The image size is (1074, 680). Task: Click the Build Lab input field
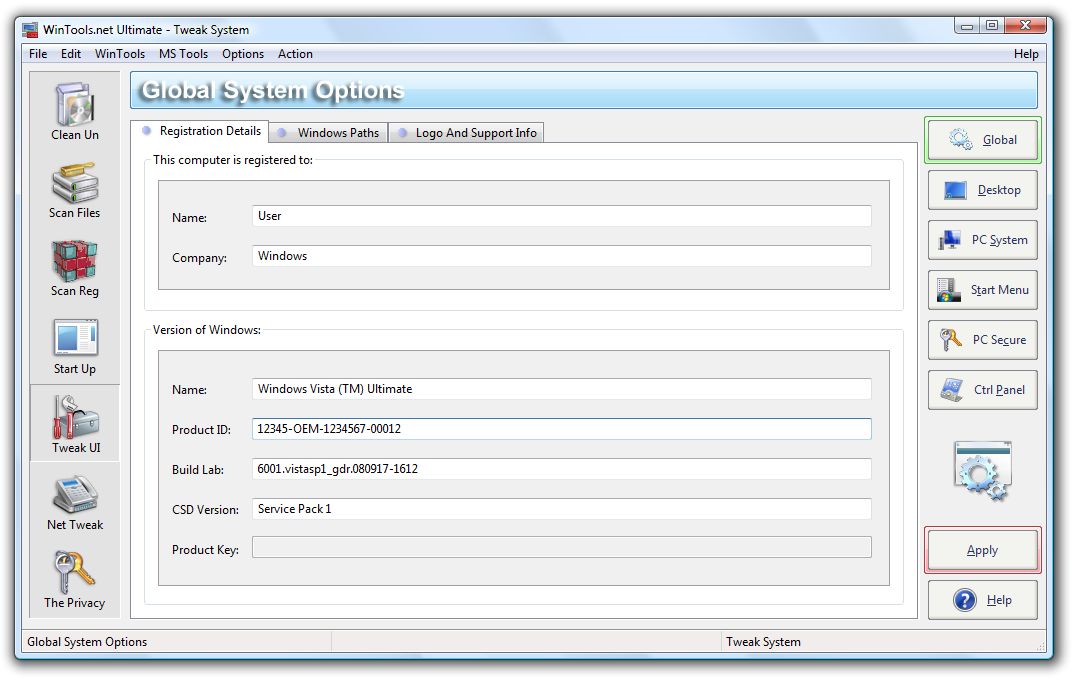tap(562, 468)
